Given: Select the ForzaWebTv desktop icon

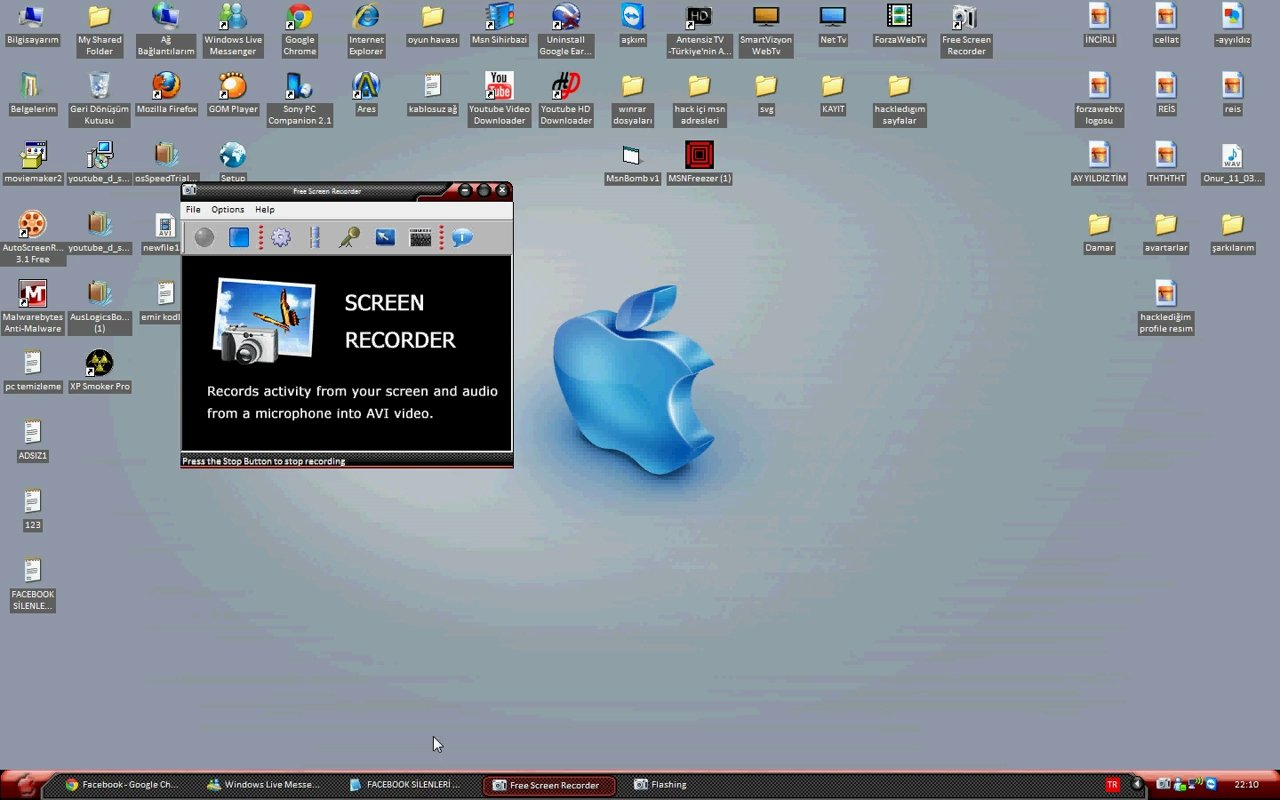Looking at the screenshot, I should [x=899, y=25].
